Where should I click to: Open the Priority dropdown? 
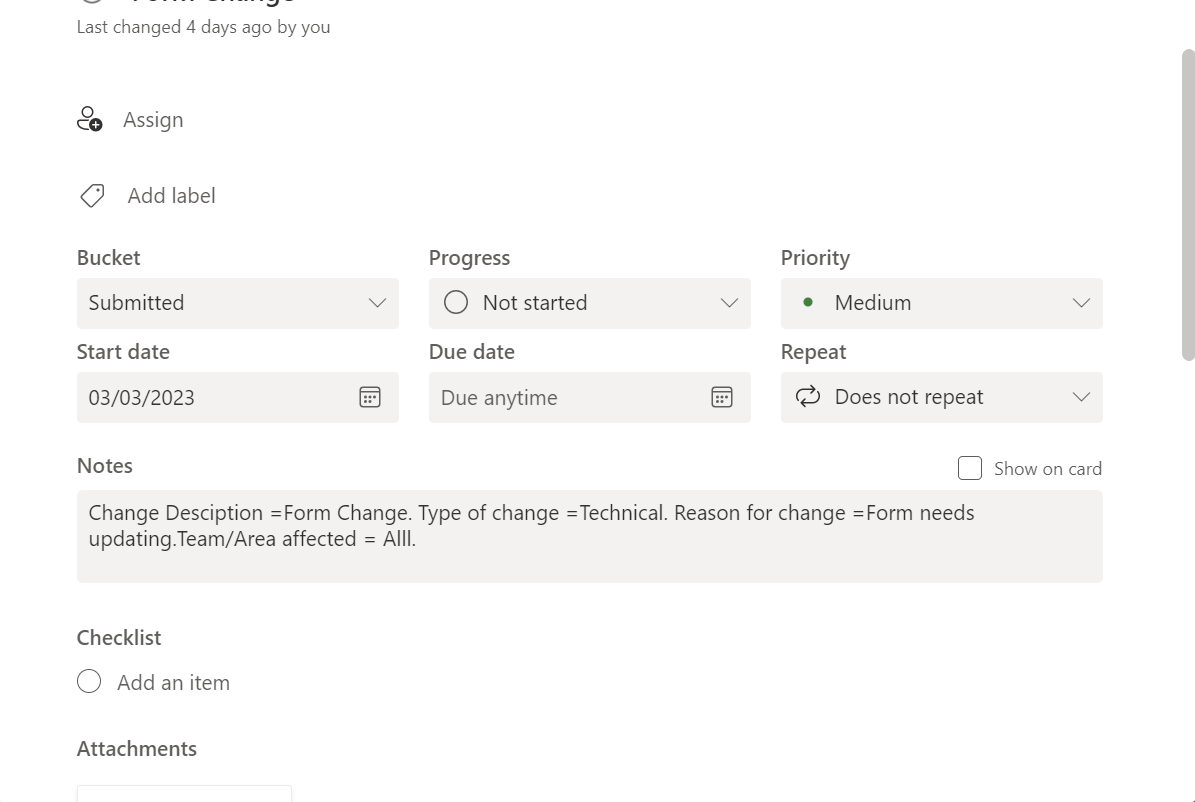1081,302
